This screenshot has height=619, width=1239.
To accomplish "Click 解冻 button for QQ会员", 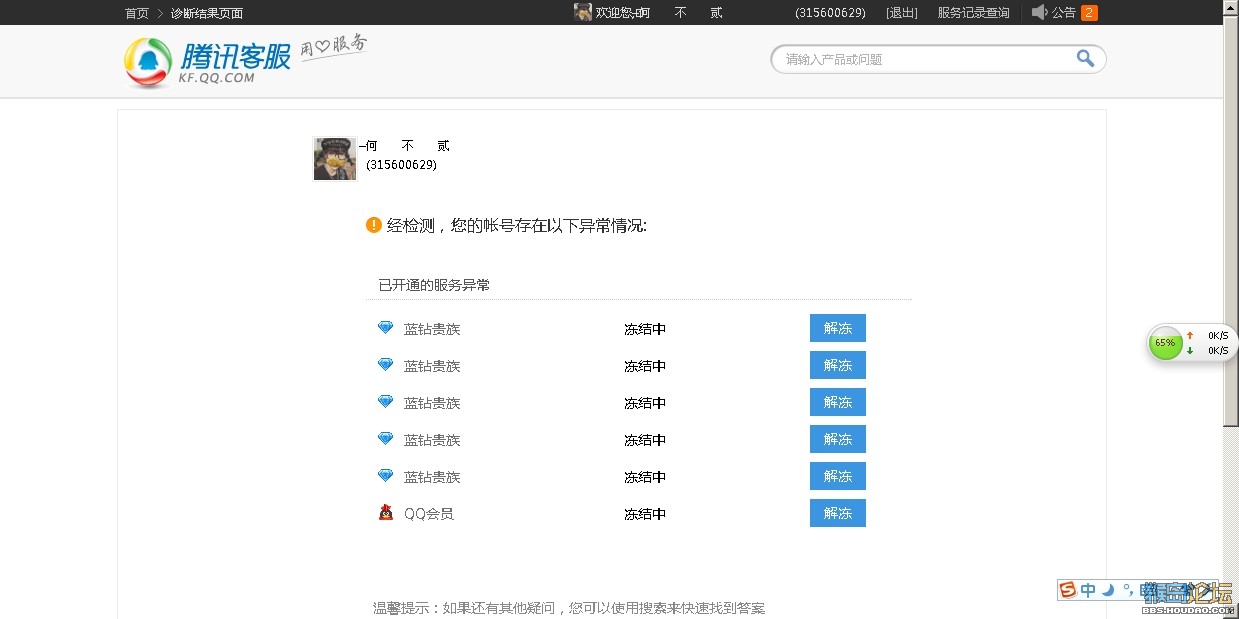I will coord(838,513).
